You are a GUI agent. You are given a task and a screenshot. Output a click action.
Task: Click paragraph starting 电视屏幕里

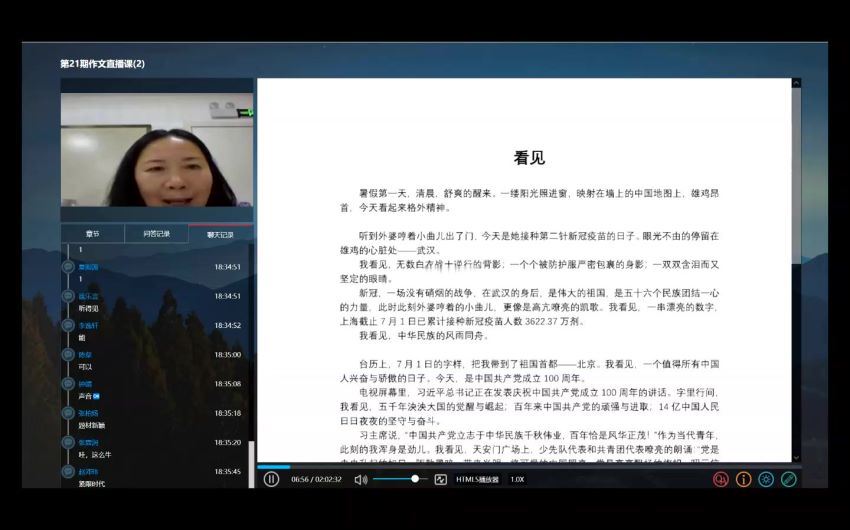coord(529,406)
